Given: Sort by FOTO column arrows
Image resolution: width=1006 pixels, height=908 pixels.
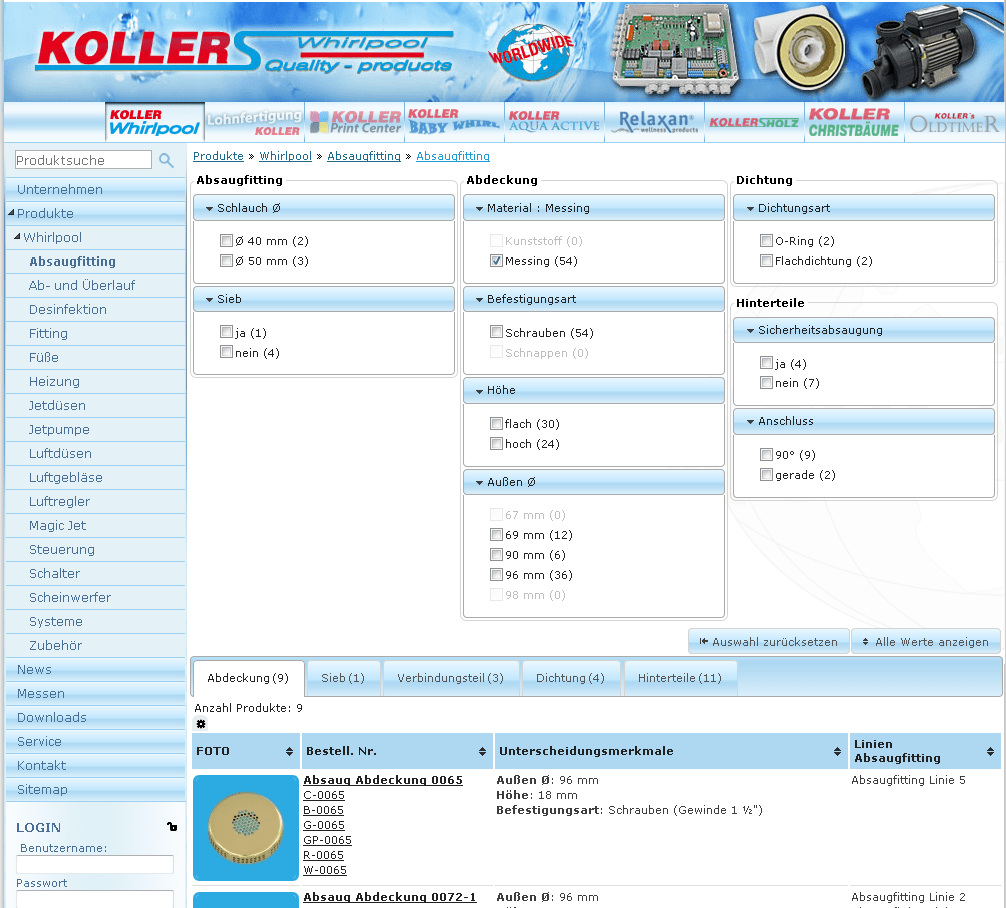Looking at the screenshot, I should tap(289, 751).
